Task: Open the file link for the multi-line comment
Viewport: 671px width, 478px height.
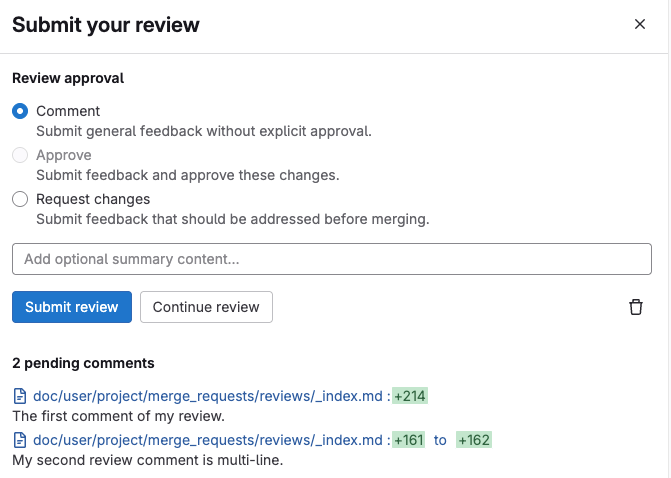Action: (208, 440)
